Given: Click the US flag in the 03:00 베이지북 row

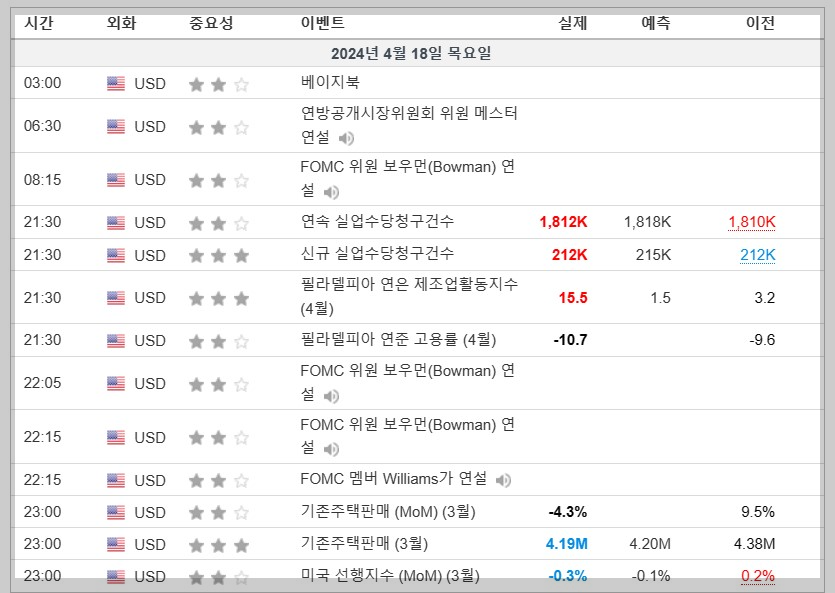Looking at the screenshot, I should point(116,84).
